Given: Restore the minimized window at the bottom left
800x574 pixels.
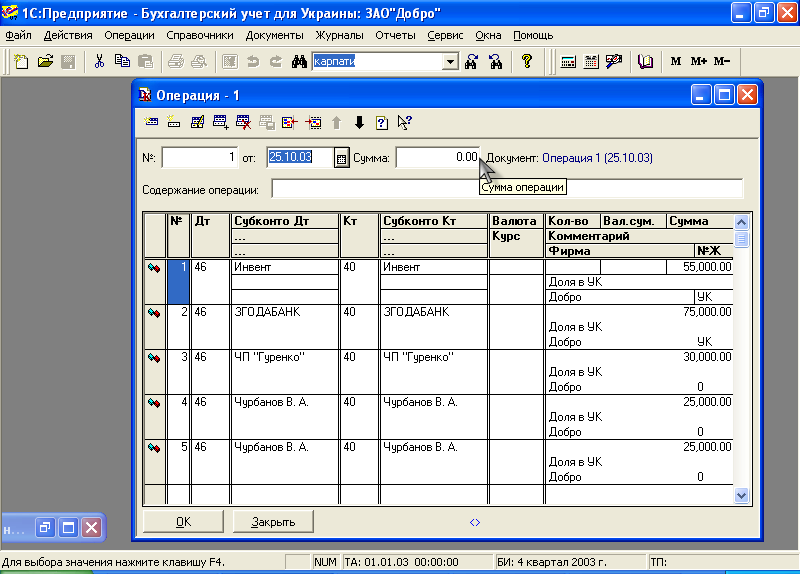Looking at the screenshot, I should 45,528.
